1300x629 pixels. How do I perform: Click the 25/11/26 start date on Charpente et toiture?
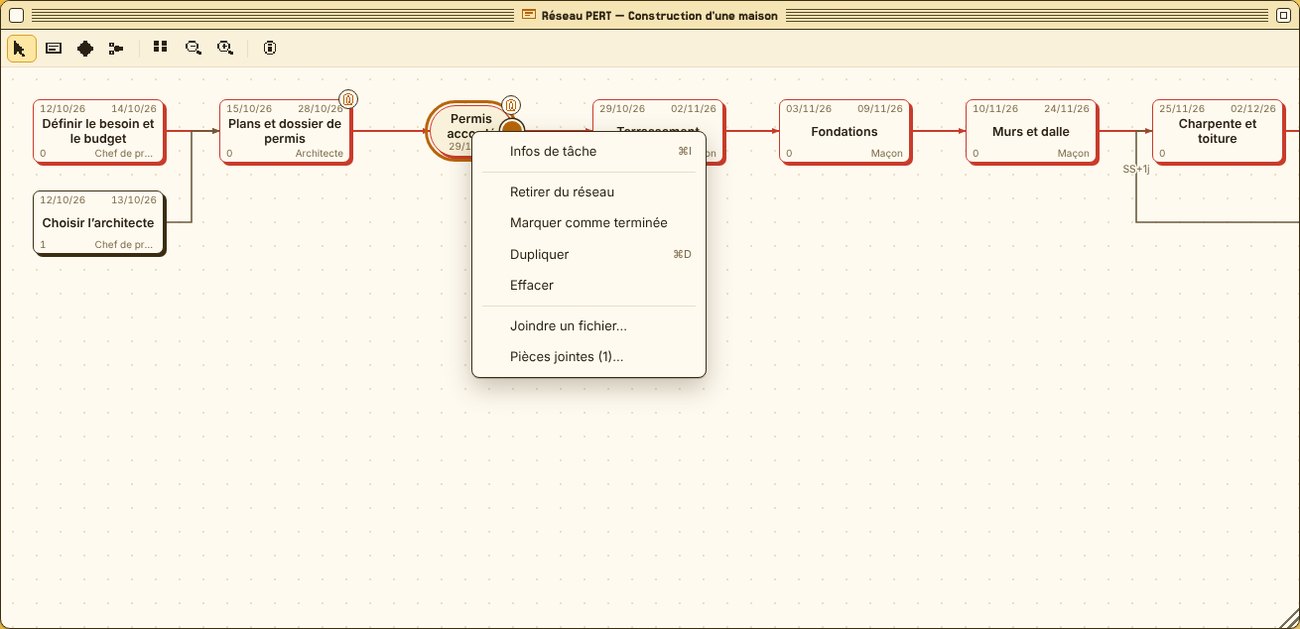[x=1183, y=109]
